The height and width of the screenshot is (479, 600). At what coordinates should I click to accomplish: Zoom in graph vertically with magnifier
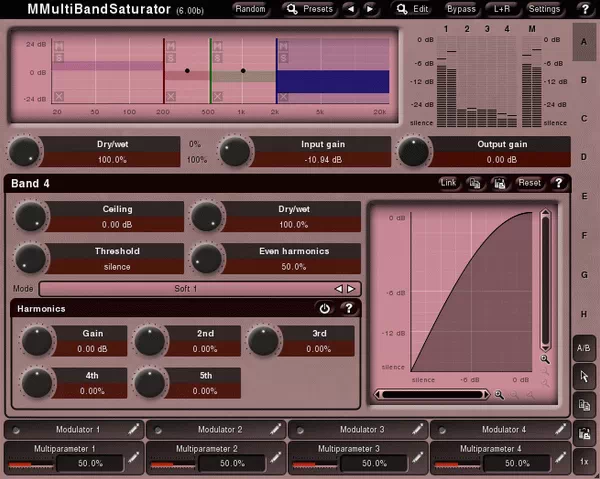(545, 359)
